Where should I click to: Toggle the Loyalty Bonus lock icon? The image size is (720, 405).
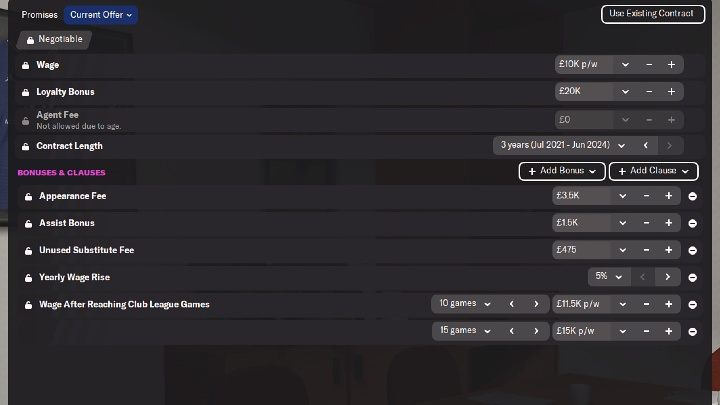[26, 93]
